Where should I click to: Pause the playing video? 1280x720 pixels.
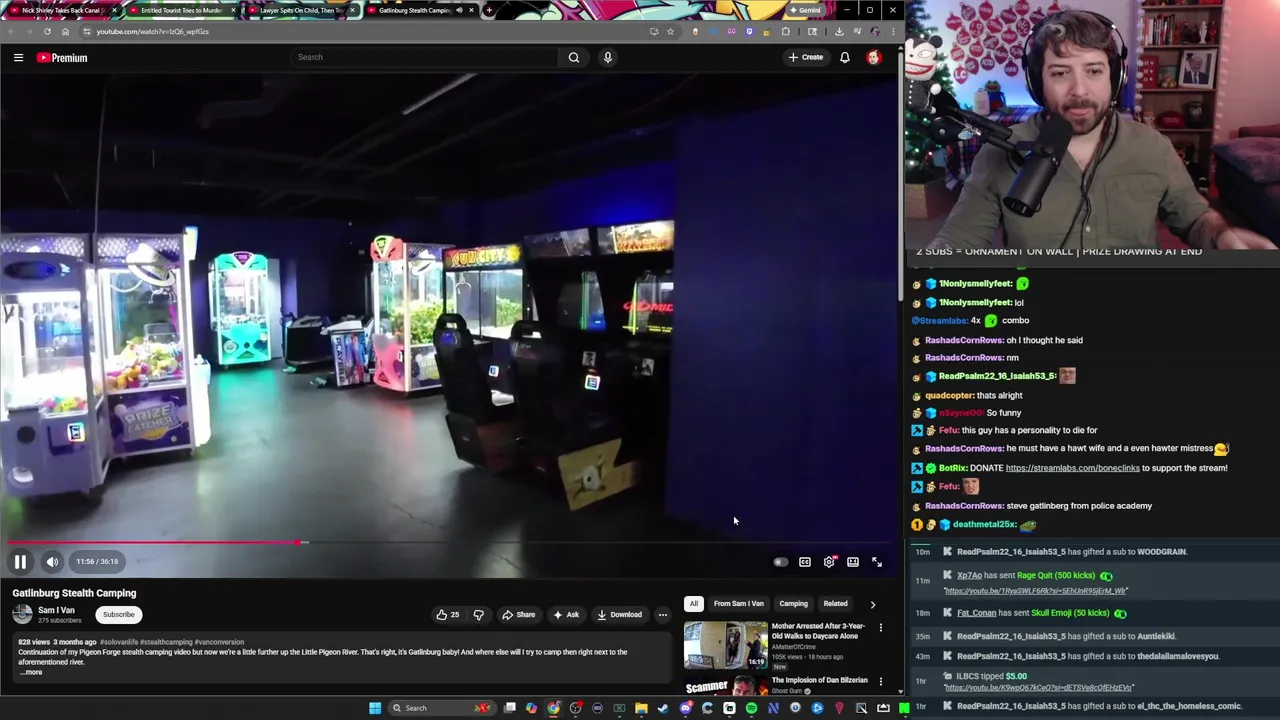click(x=20, y=562)
